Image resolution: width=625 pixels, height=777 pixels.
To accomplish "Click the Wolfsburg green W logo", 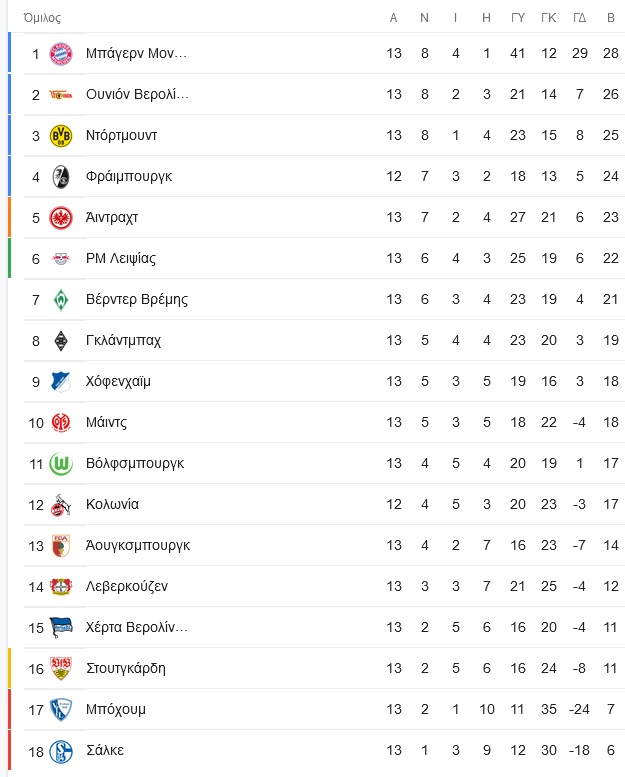I will point(60,464).
